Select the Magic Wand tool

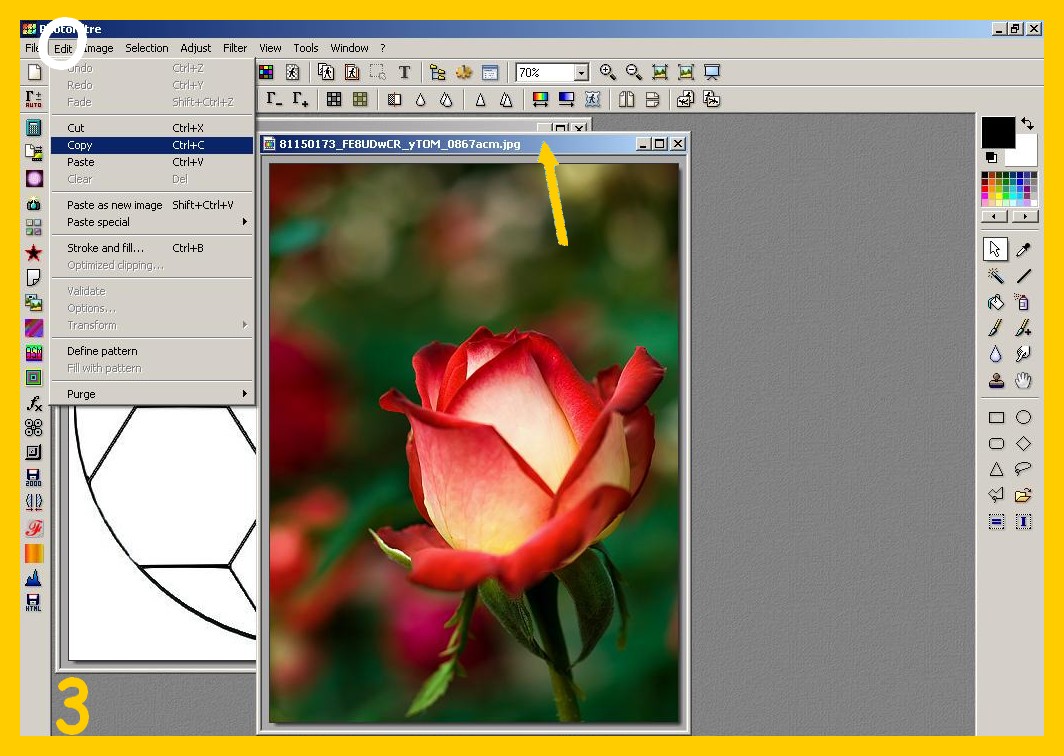(996, 276)
